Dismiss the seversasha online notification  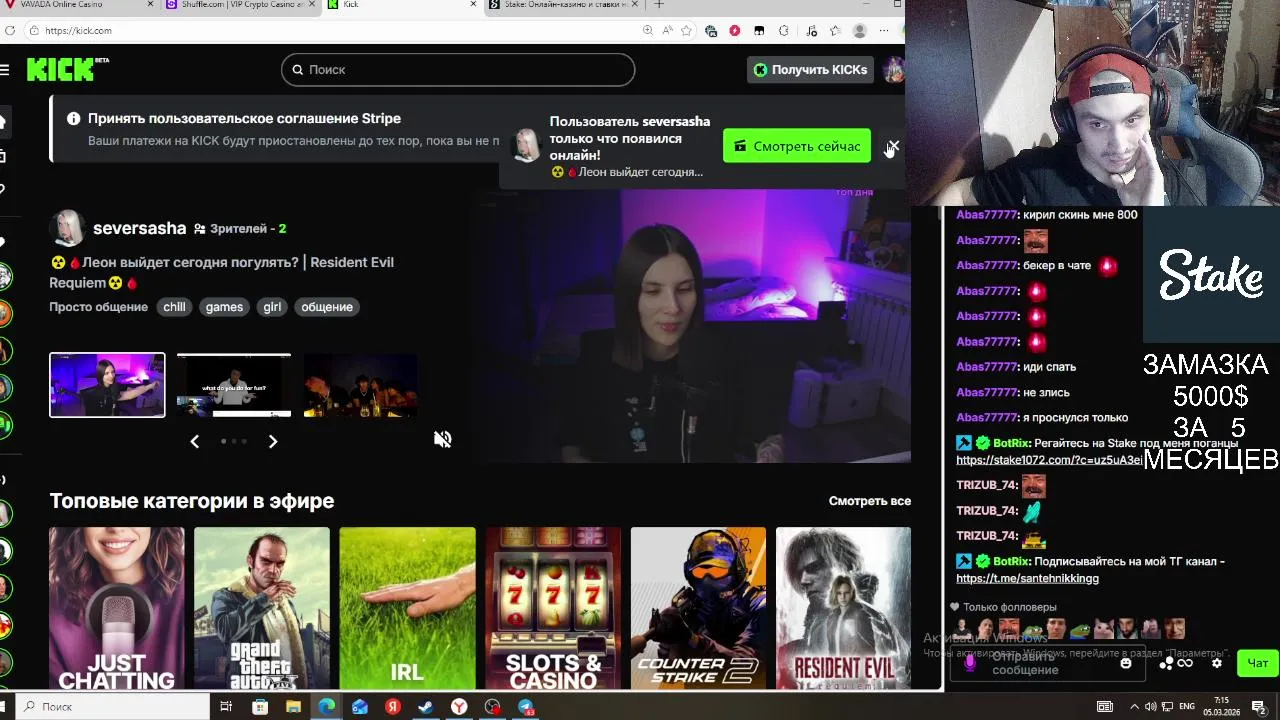893,146
